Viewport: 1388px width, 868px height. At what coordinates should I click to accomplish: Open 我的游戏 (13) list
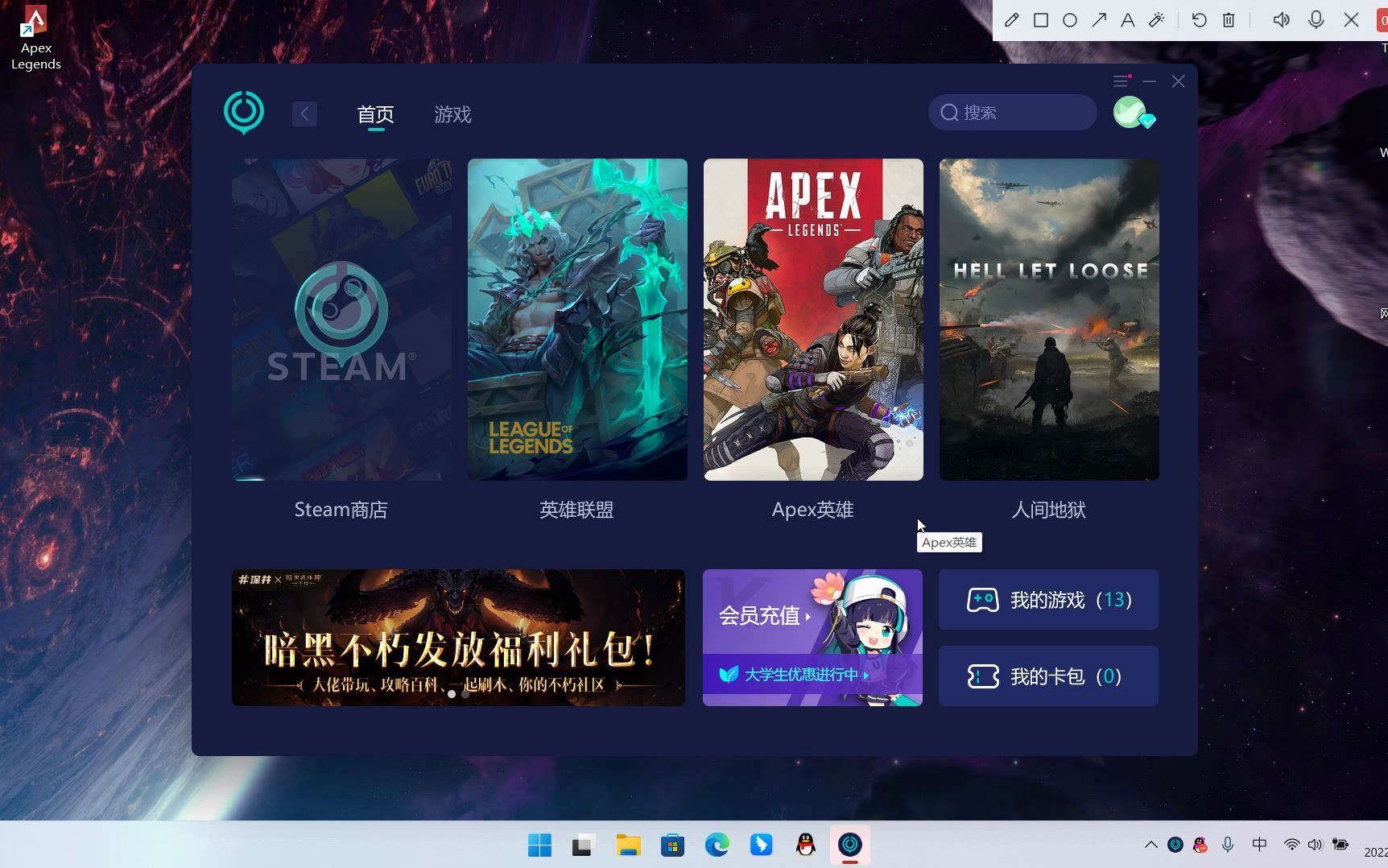[1048, 600]
